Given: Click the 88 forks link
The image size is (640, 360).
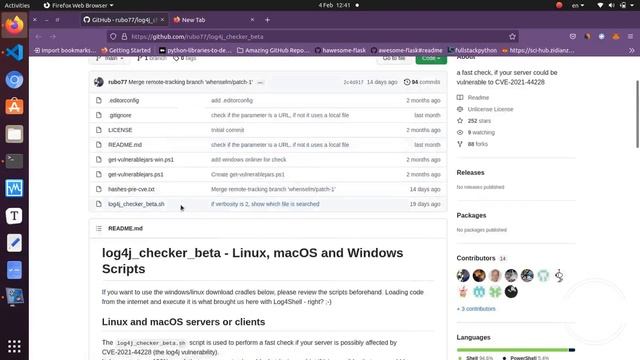Looking at the screenshot, I should pos(478,144).
